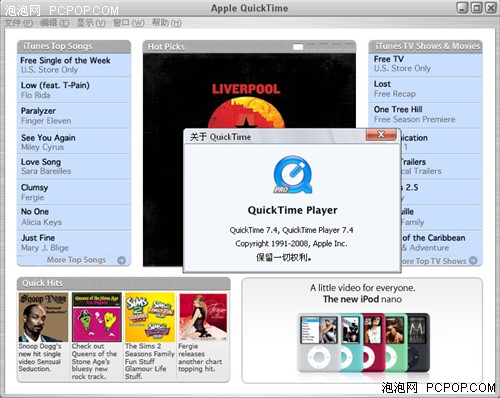This screenshot has width=500, height=398.
Task: Select Free Single of the Week
Action: [x=74, y=65]
